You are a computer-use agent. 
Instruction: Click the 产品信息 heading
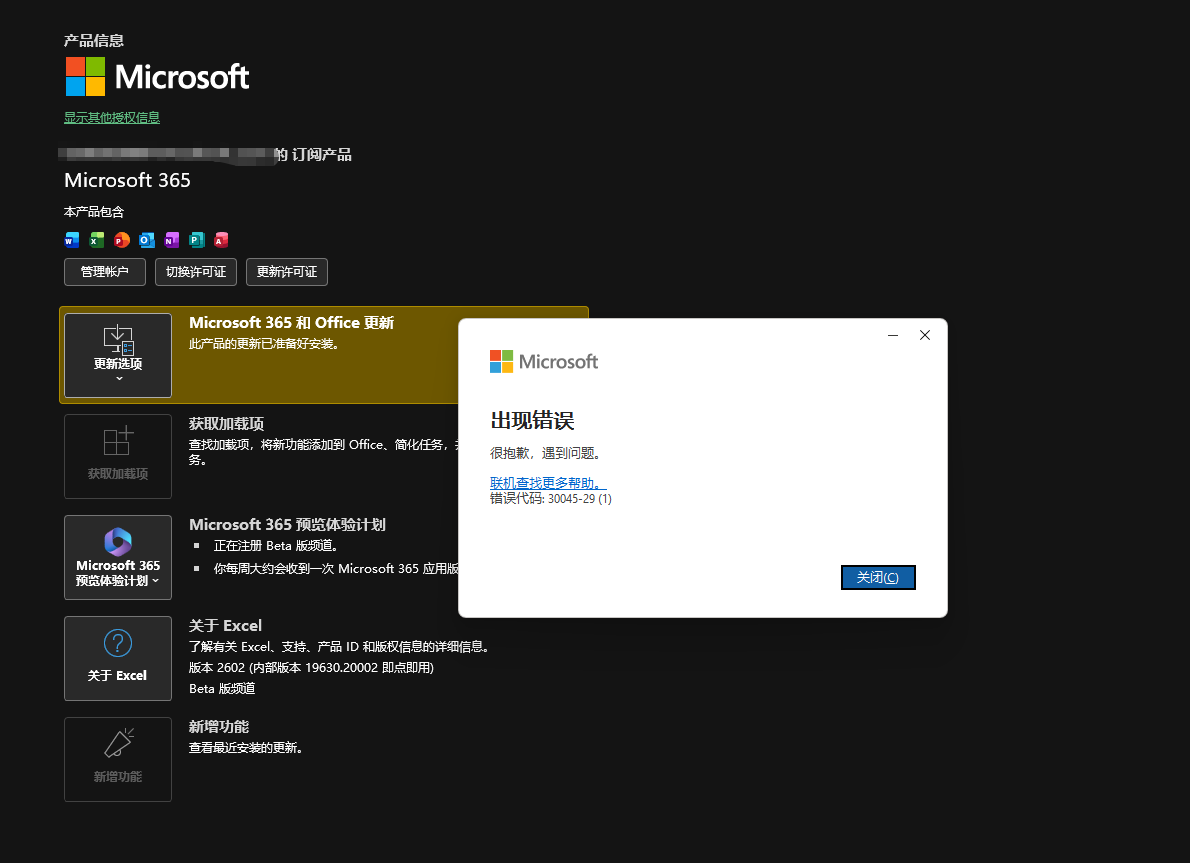pyautogui.click(x=94, y=41)
